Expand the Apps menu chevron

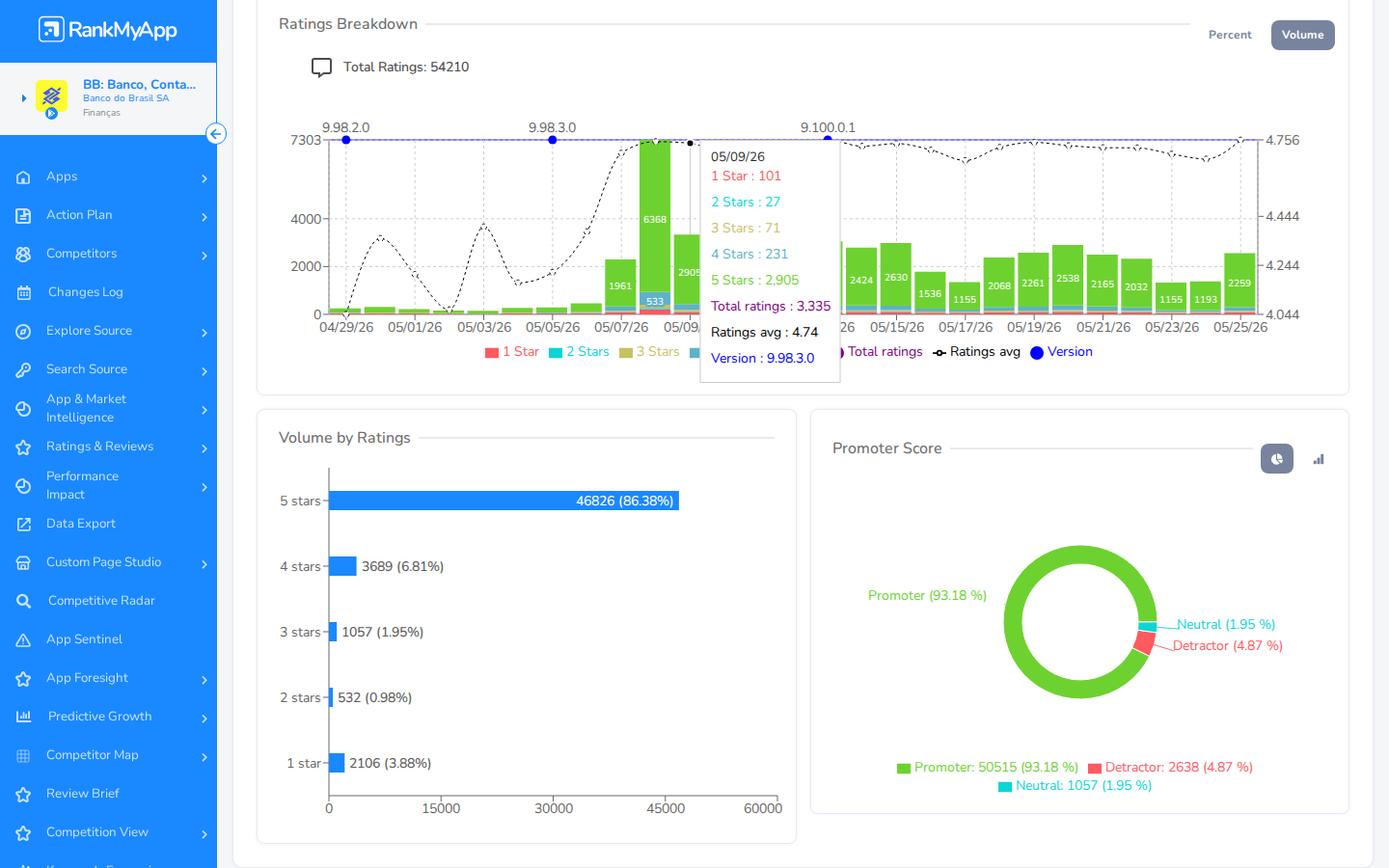tap(204, 178)
